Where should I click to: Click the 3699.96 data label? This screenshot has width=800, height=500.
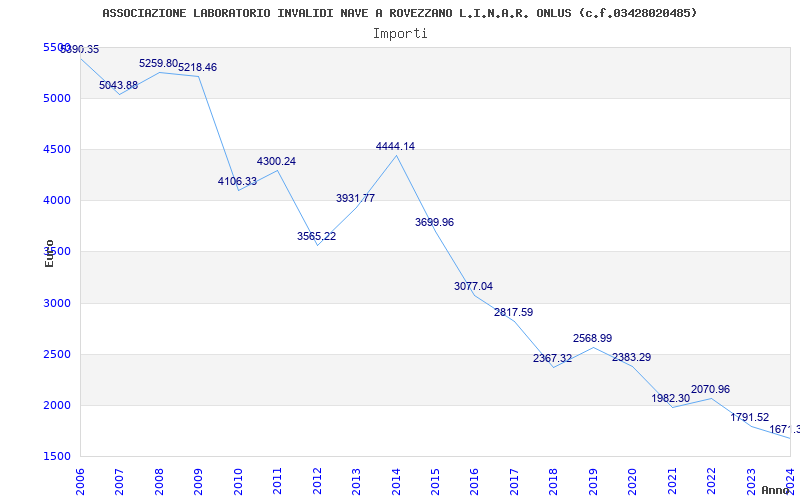point(434,222)
